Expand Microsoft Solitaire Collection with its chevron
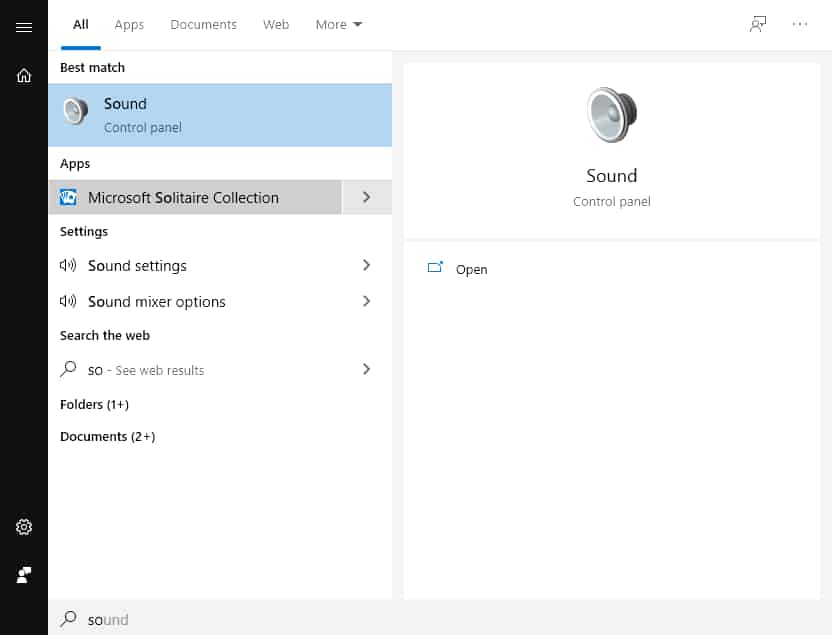Viewport: 832px width, 635px height. 366,197
